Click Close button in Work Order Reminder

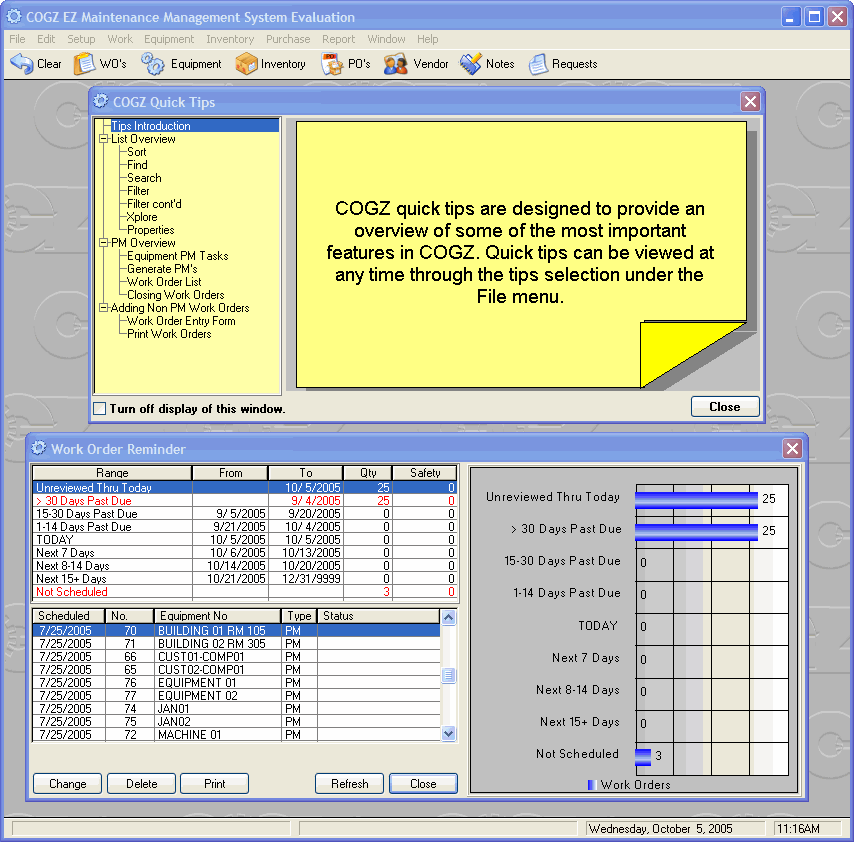[423, 784]
